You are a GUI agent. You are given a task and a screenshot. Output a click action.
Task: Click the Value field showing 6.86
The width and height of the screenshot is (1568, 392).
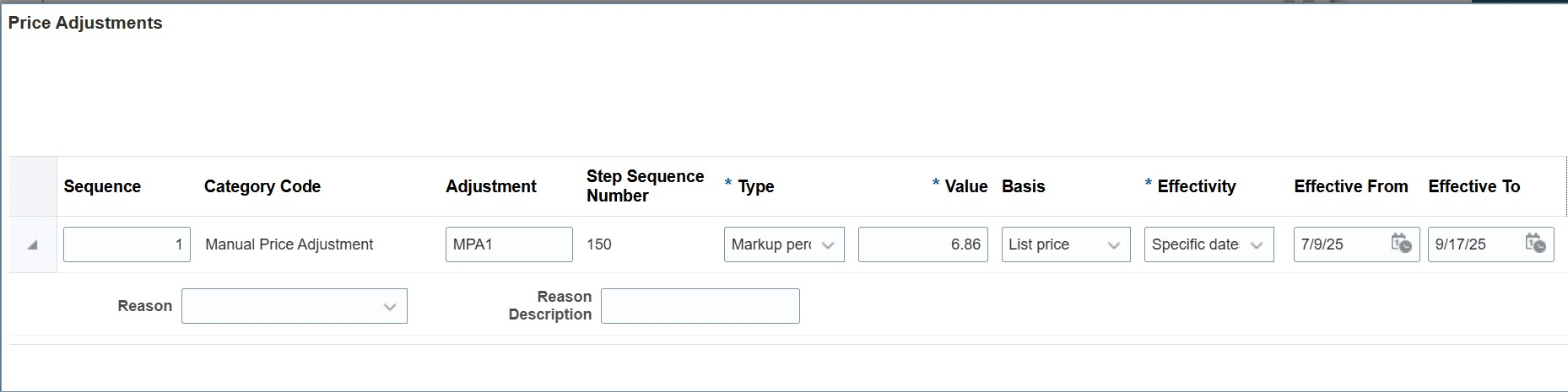point(922,244)
